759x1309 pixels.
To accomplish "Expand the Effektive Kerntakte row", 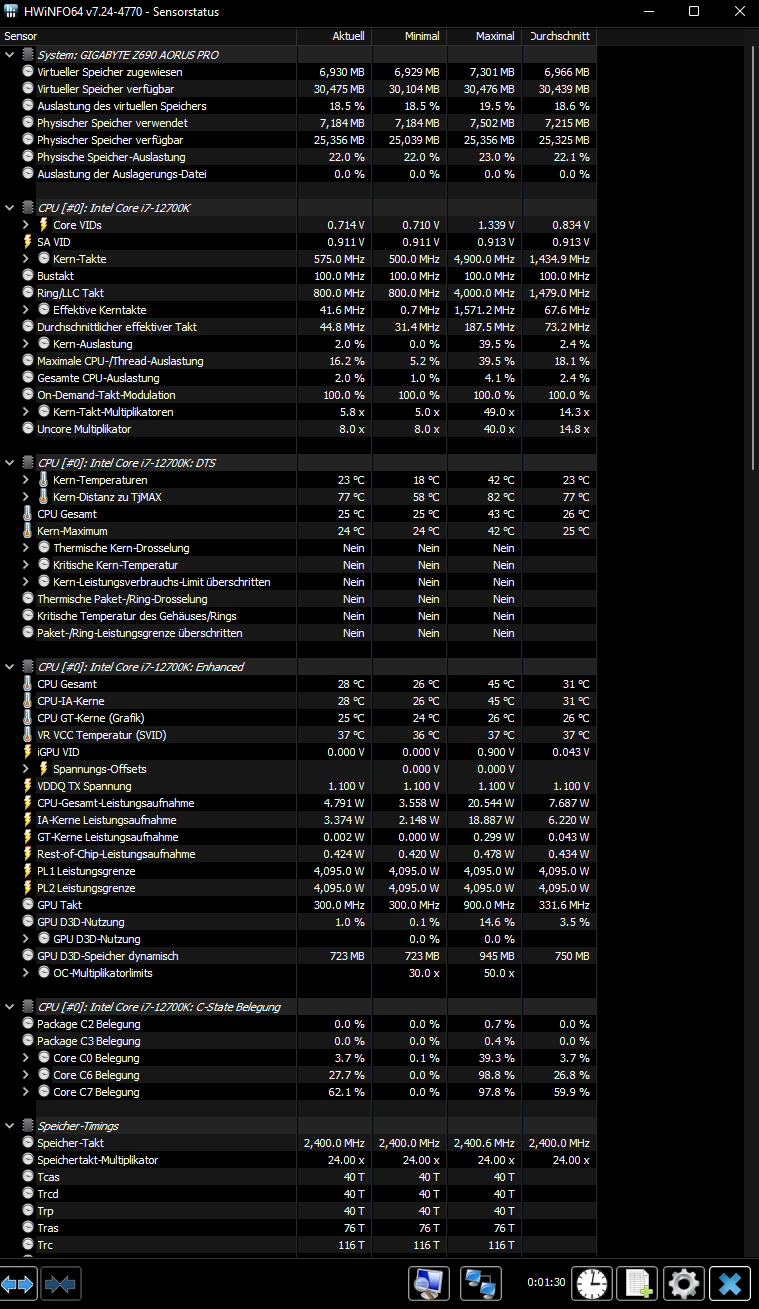I will click(26, 310).
